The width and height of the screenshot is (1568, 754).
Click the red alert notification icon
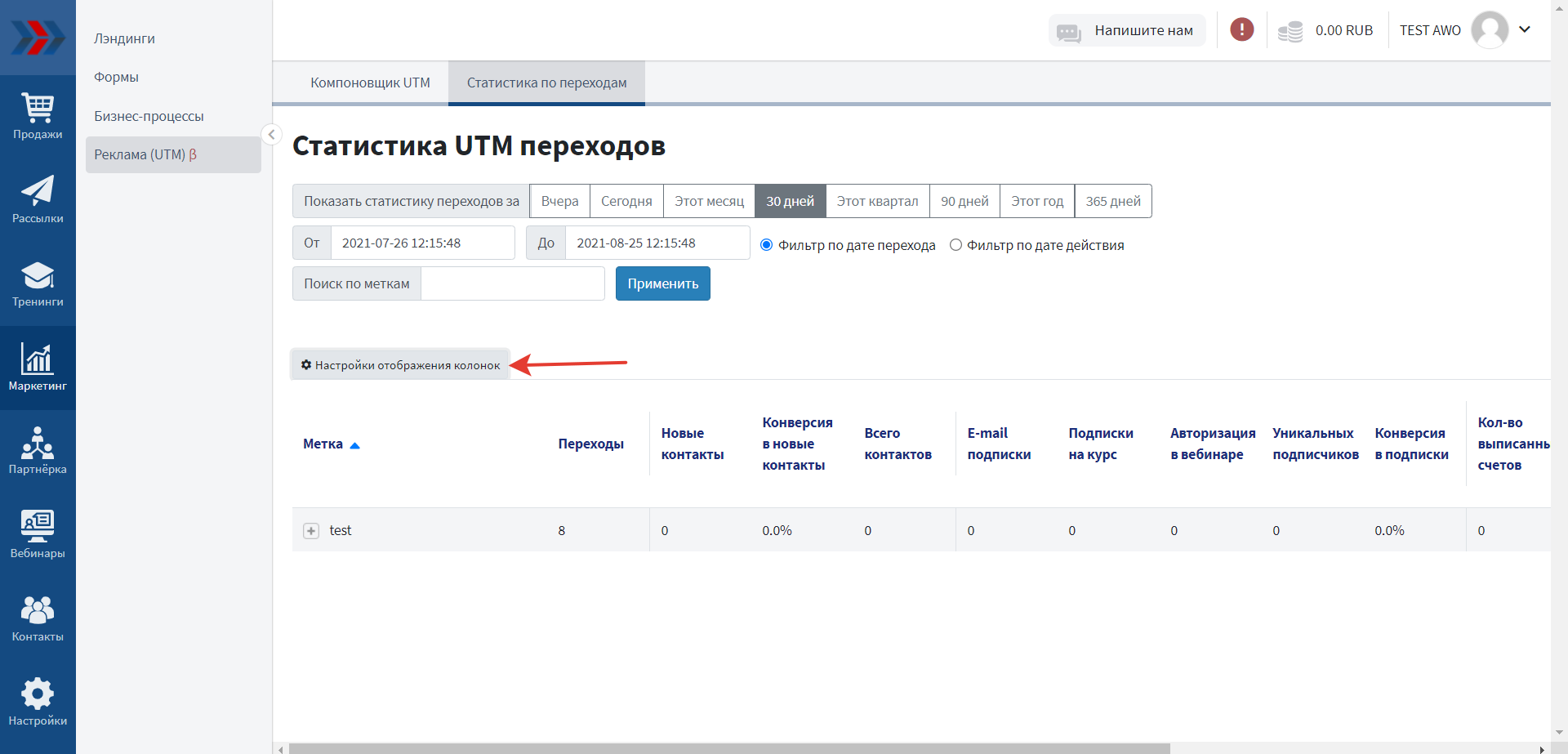(x=1241, y=30)
